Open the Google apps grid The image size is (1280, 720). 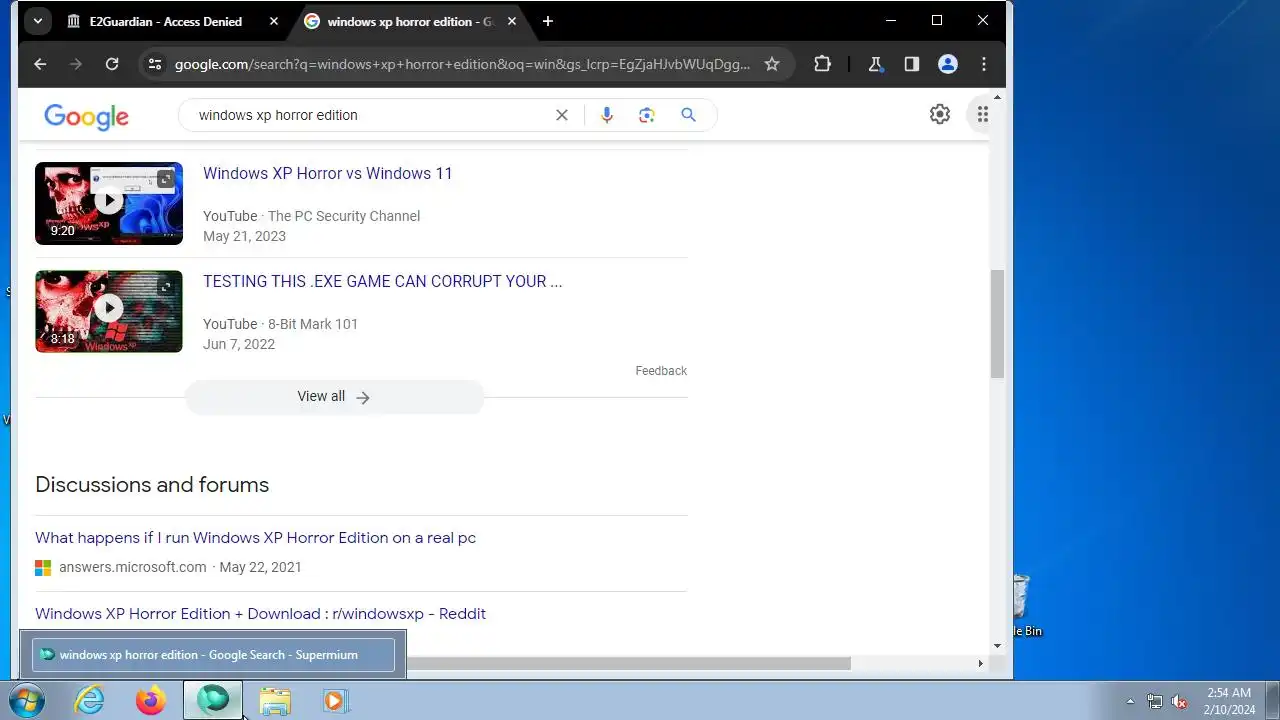(x=983, y=114)
